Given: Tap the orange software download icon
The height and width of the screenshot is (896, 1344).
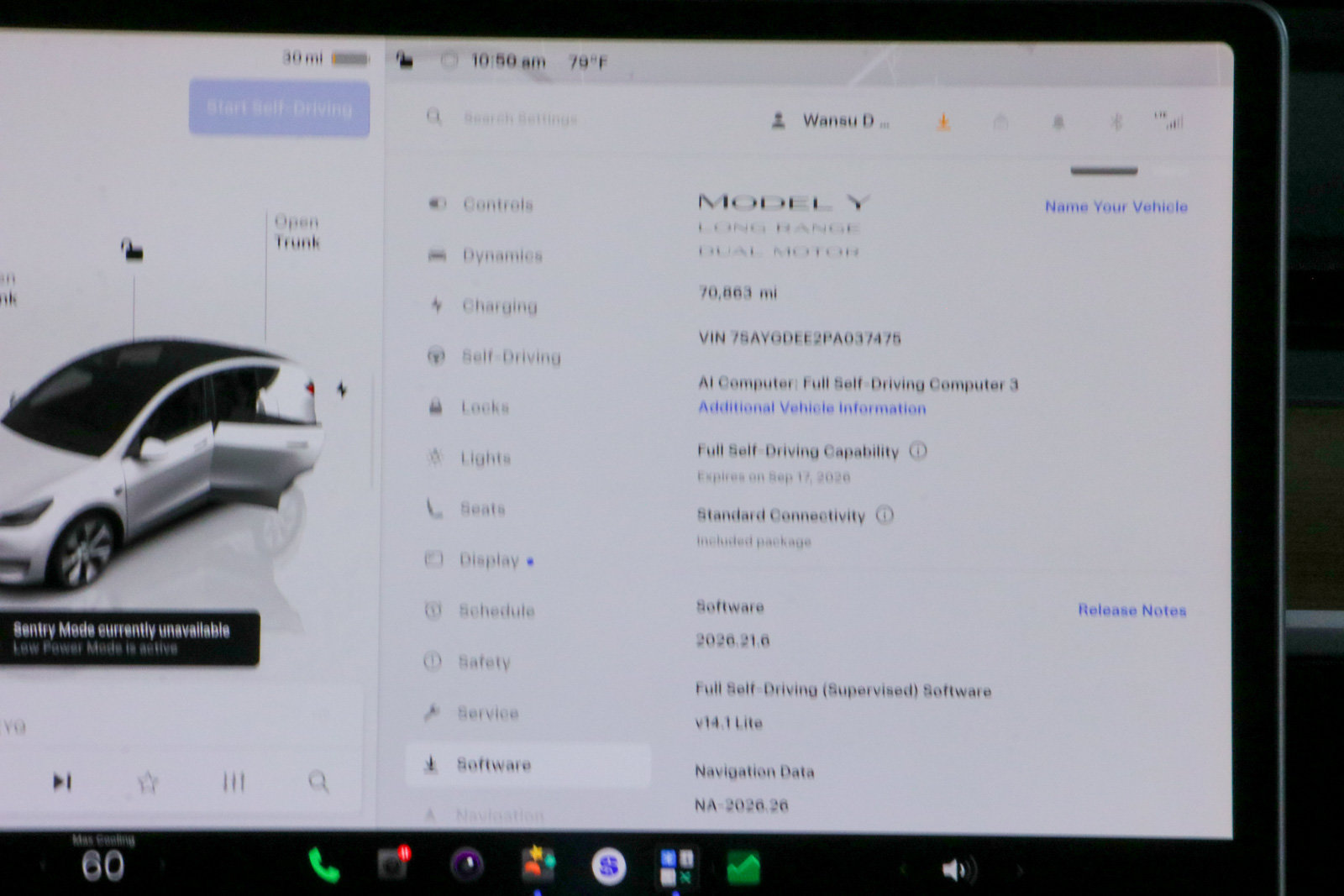Looking at the screenshot, I should [943, 123].
